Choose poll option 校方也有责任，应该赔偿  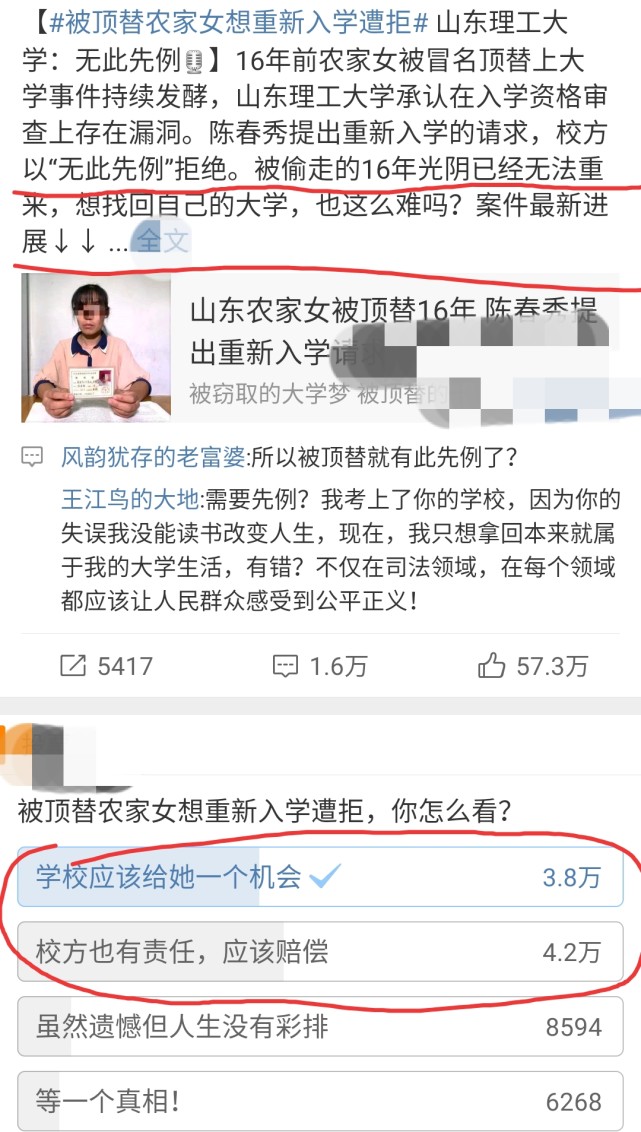coord(320,952)
